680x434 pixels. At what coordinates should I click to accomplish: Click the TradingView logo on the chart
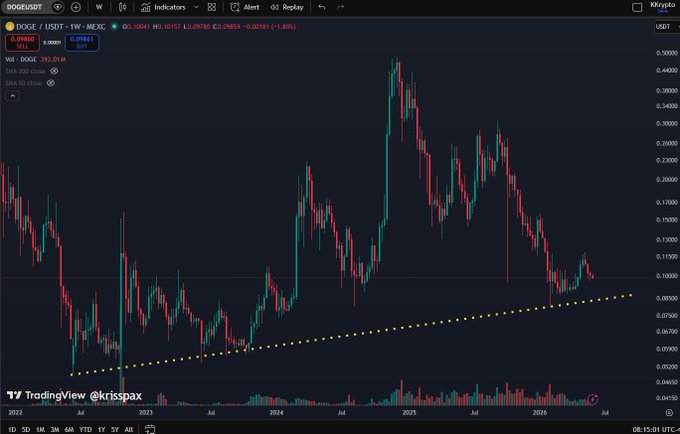tap(46, 395)
